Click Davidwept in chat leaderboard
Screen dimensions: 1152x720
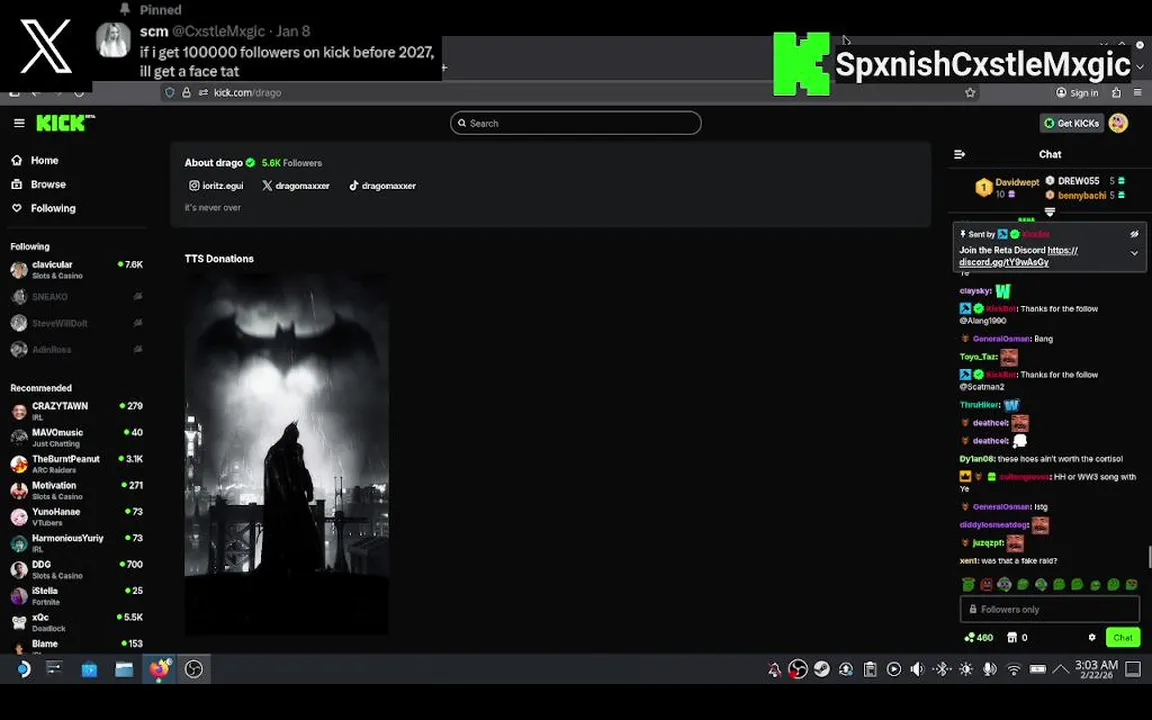pos(1017,182)
